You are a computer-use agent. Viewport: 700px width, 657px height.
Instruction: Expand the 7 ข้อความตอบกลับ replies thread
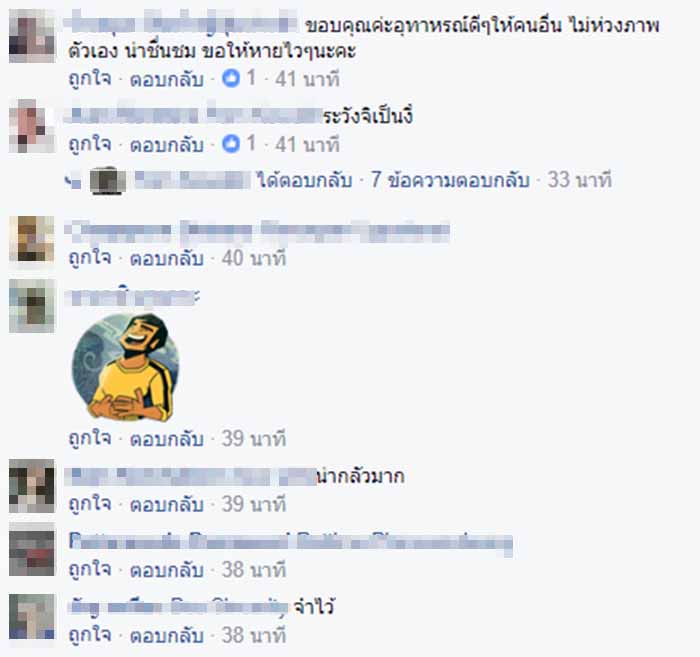click(450, 180)
